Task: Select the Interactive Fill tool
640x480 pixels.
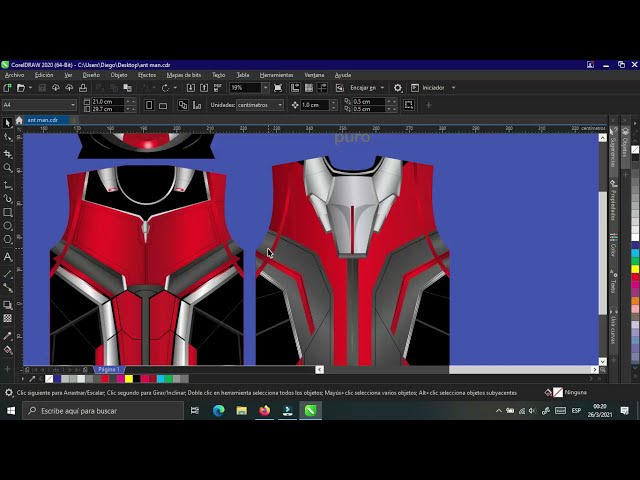Action: (7, 350)
